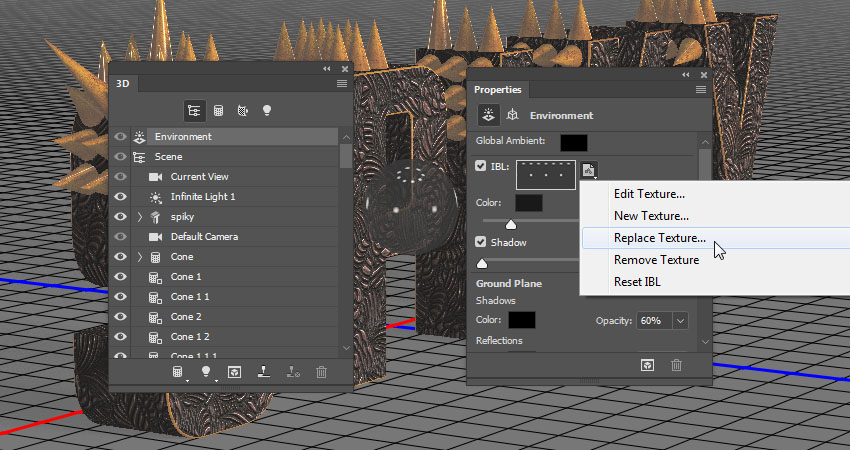Open the Opacity 60% dropdown arrow
The height and width of the screenshot is (450, 850).
[680, 321]
